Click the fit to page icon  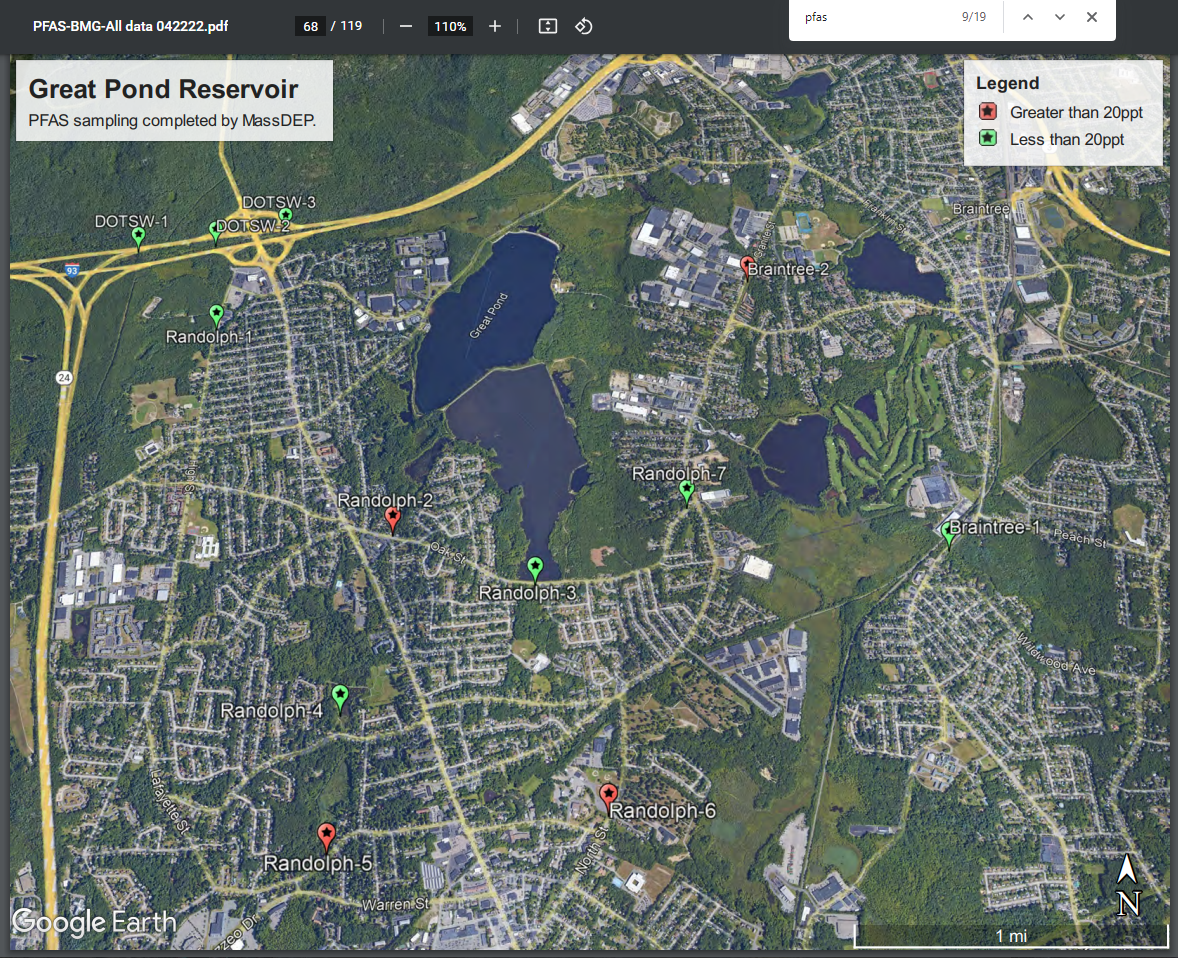pyautogui.click(x=547, y=26)
